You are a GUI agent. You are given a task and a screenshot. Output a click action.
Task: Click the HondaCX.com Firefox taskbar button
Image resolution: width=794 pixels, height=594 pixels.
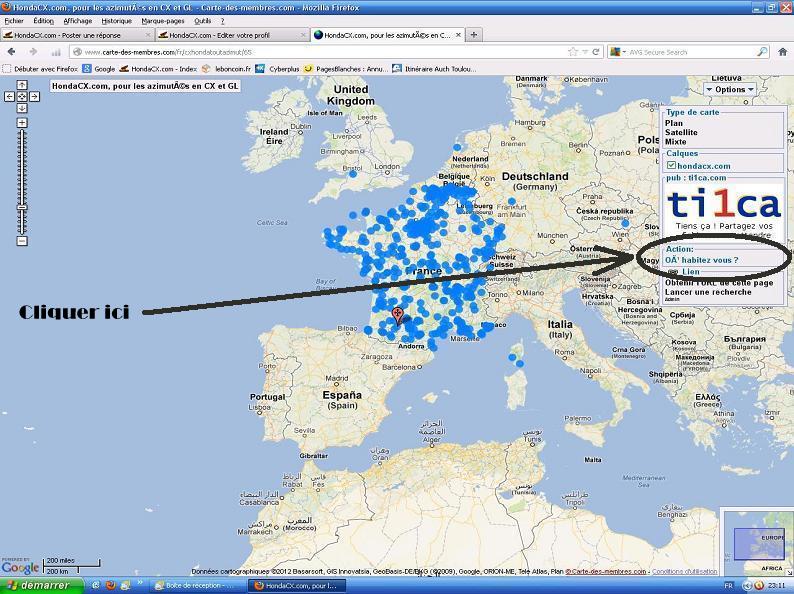click(x=299, y=585)
